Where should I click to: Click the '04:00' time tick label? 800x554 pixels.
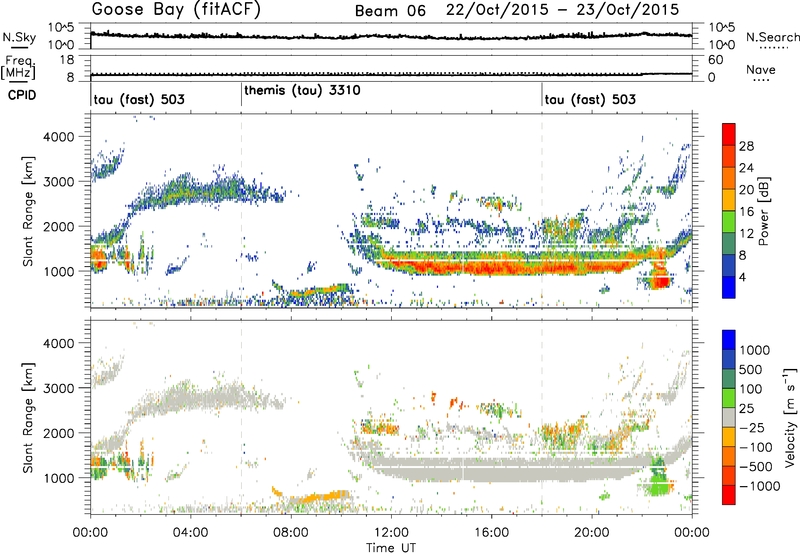click(x=190, y=533)
